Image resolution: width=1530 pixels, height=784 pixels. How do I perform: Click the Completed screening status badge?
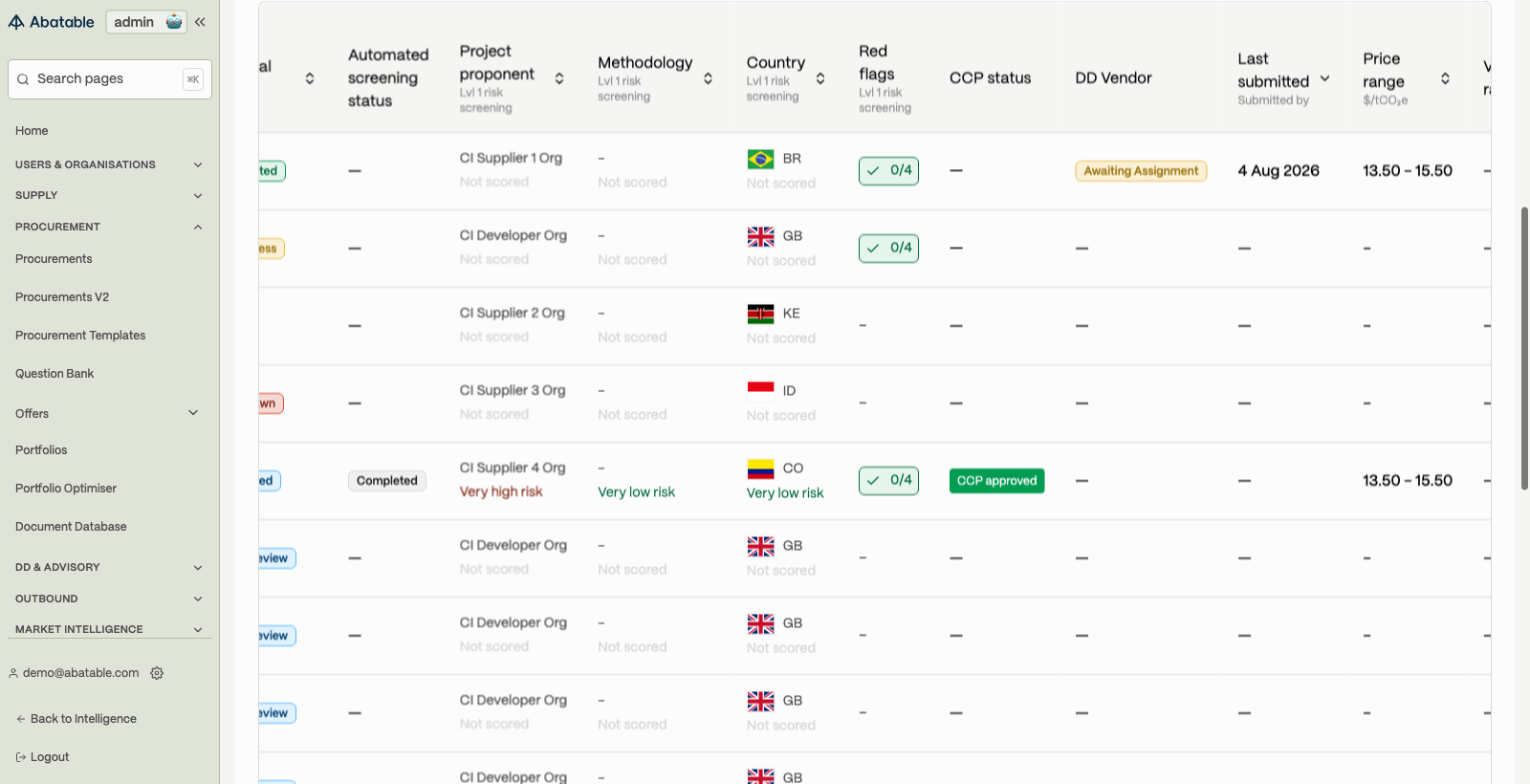(387, 481)
